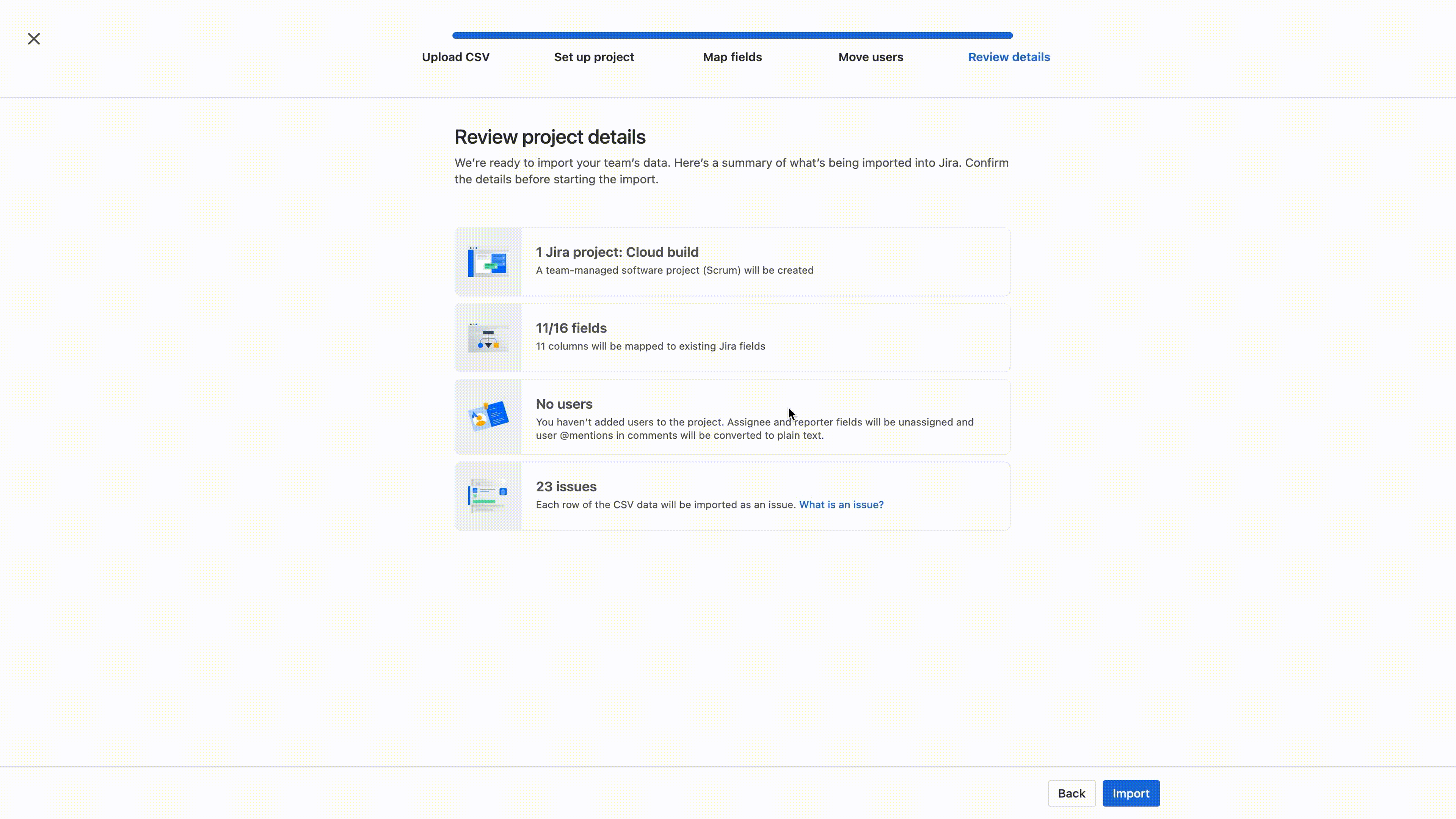This screenshot has width=1456, height=819.
Task: Click the blue wizard progress bar
Action: pos(733,36)
